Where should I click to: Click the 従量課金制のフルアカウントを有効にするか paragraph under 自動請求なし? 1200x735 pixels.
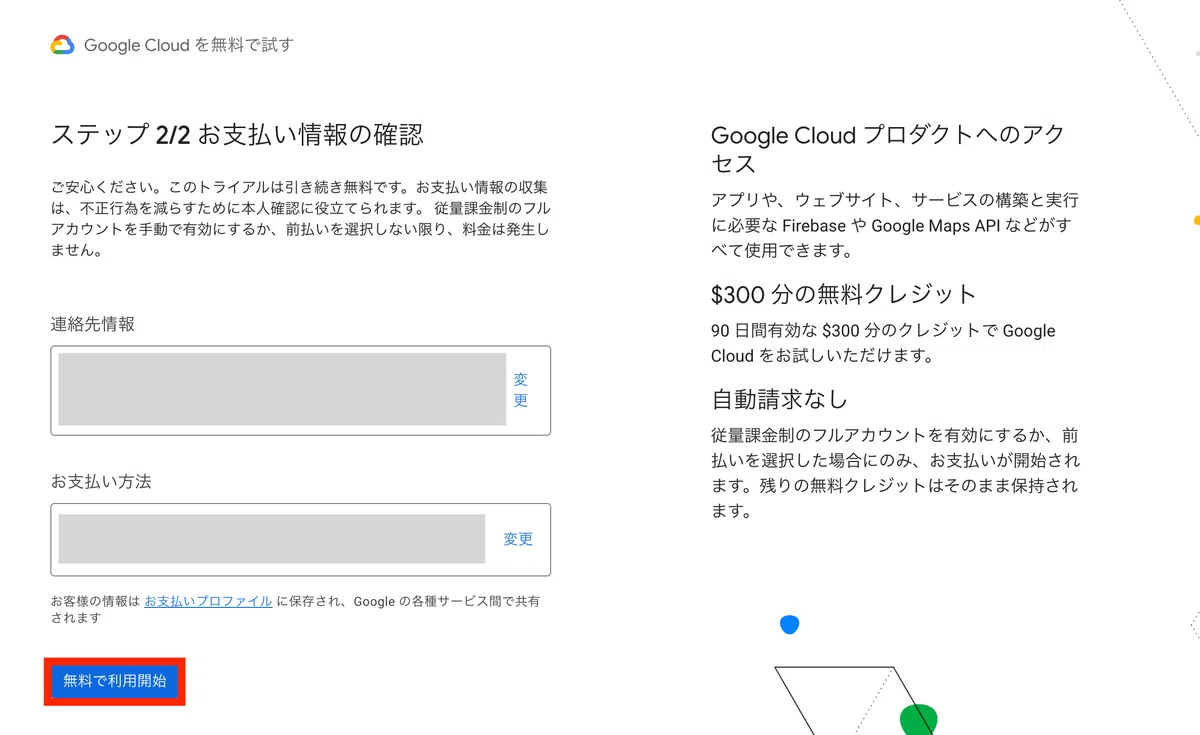895,474
